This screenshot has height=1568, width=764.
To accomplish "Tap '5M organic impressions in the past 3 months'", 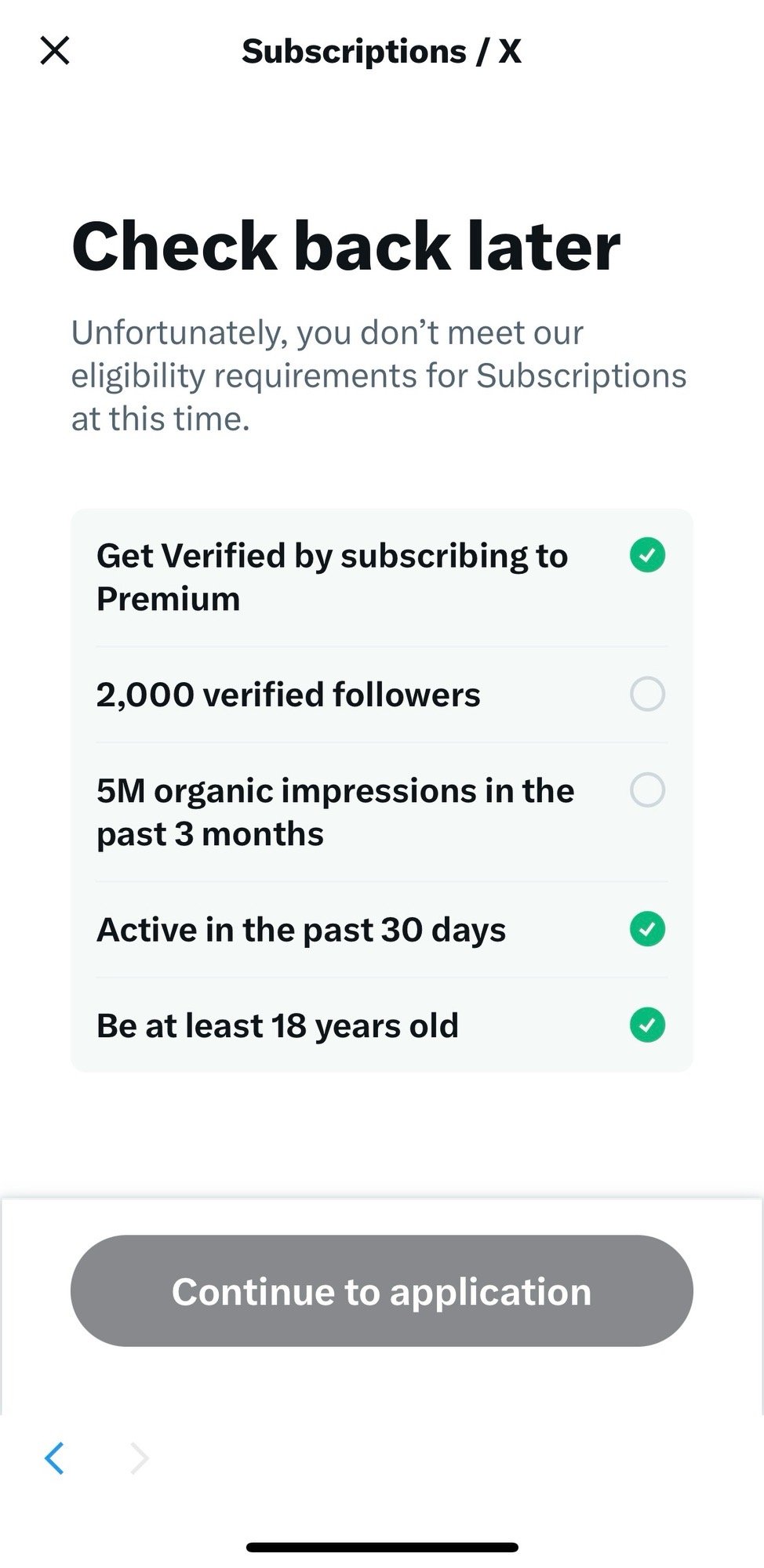I will (335, 811).
